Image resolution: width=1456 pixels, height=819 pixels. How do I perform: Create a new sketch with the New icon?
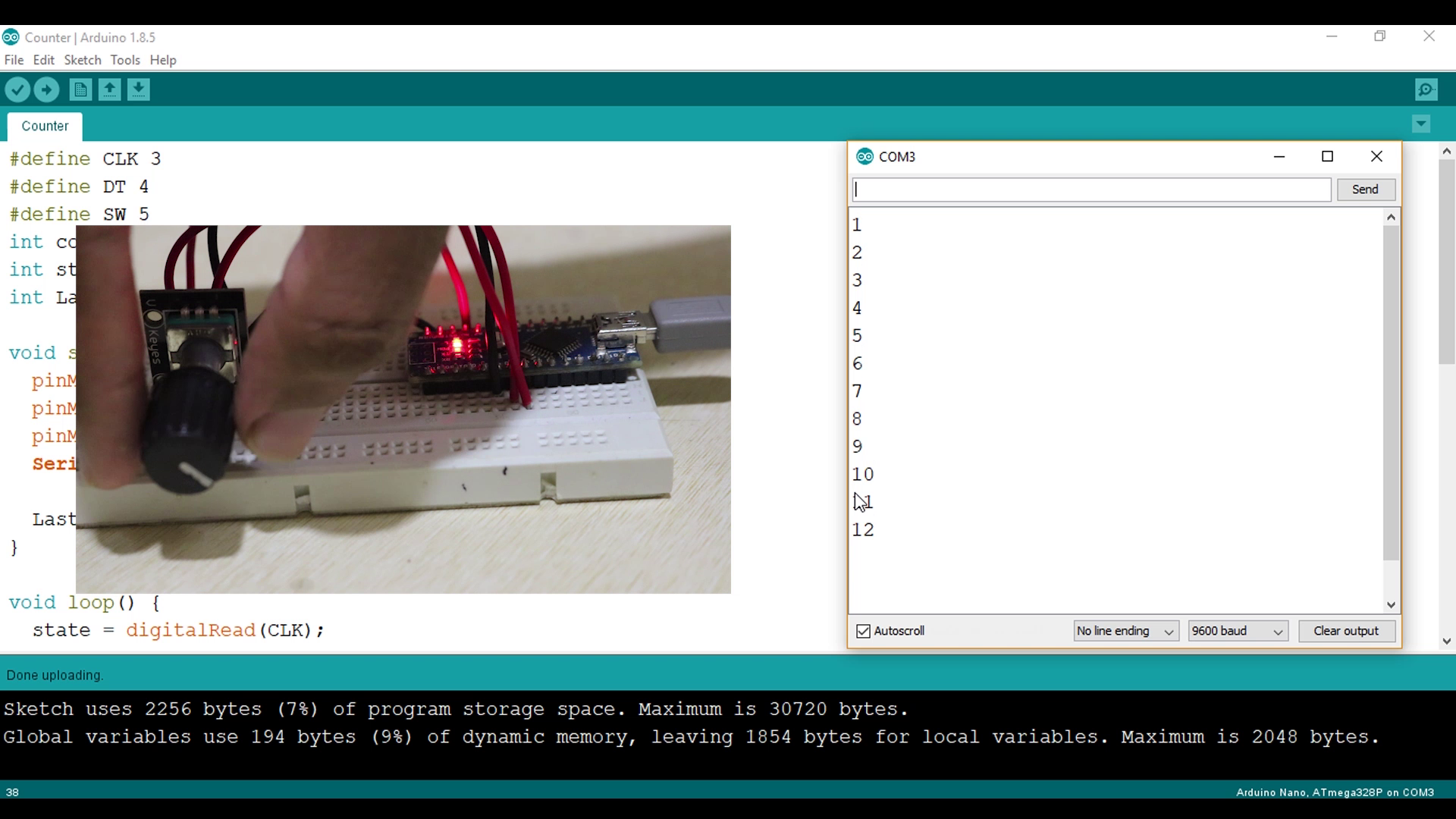[80, 89]
